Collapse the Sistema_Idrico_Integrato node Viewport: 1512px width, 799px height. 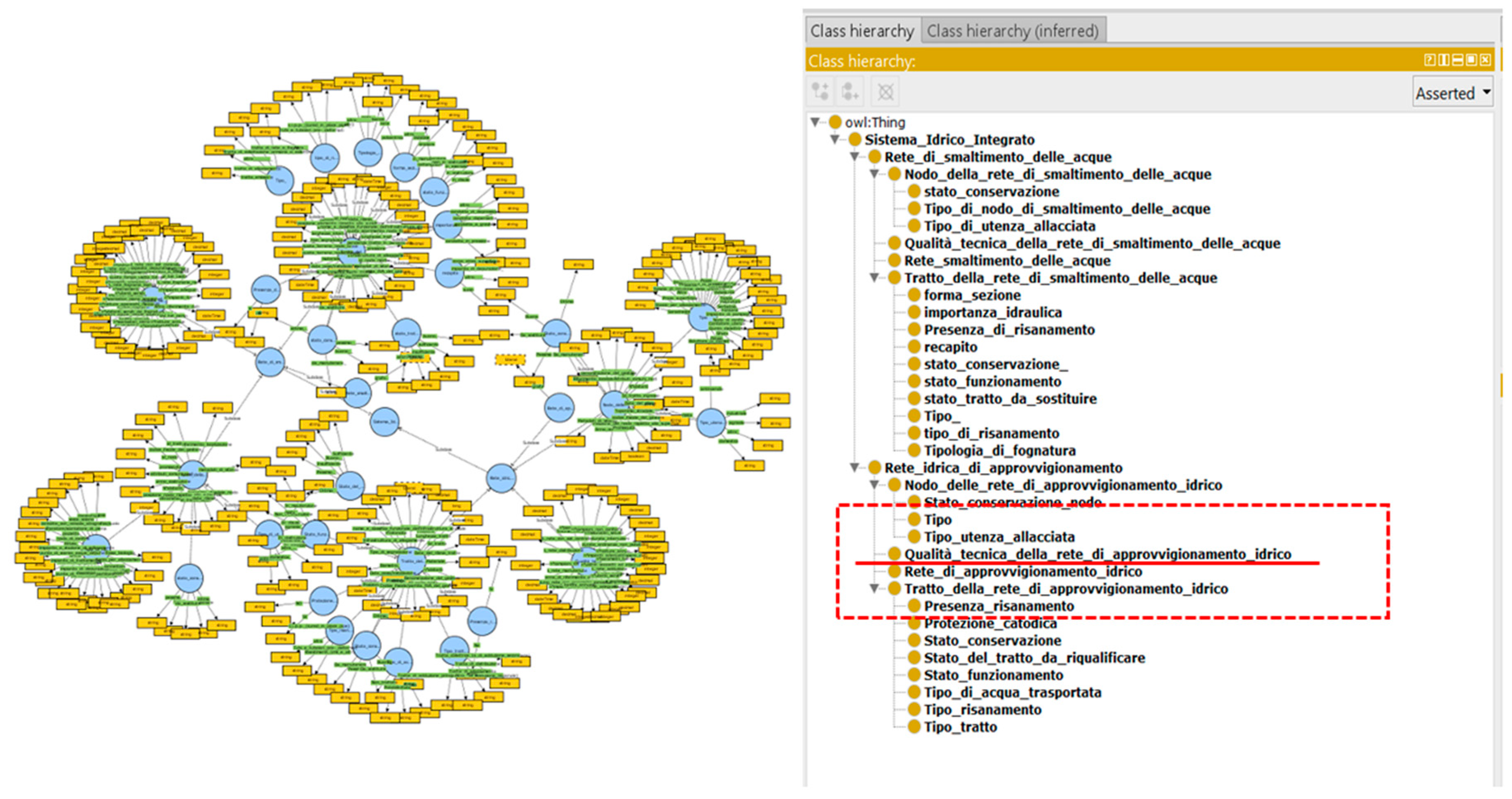pos(835,140)
